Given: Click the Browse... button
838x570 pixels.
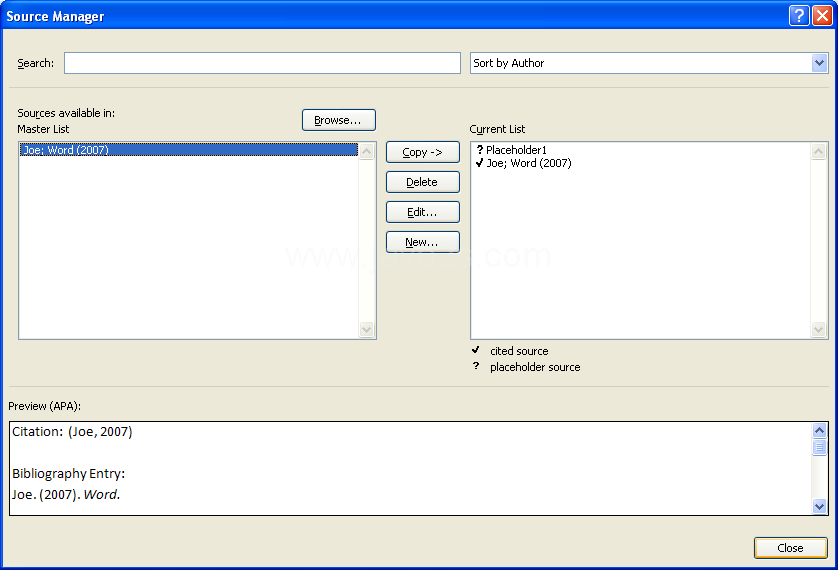Looking at the screenshot, I should tap(339, 120).
